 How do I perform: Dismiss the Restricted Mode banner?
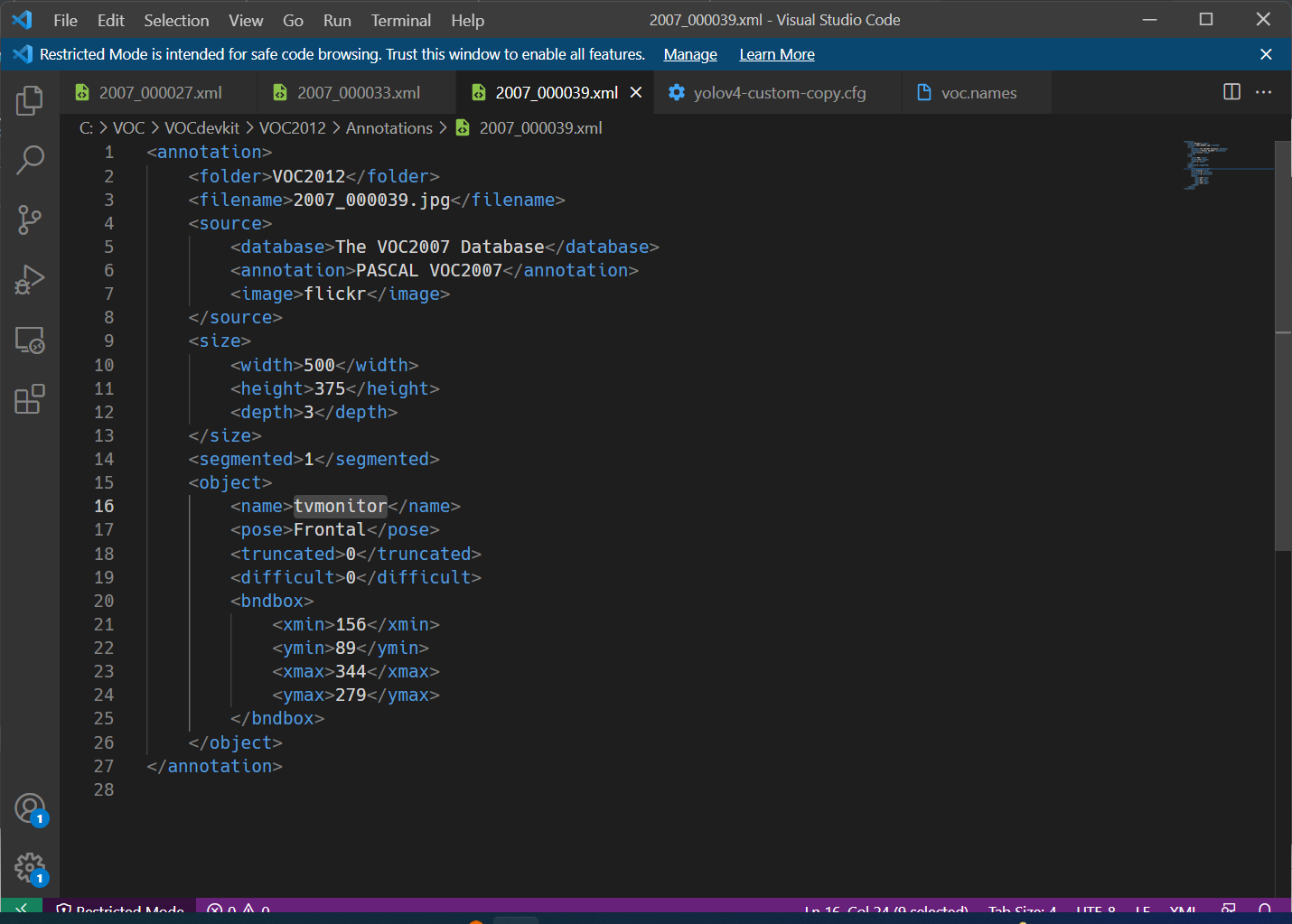coord(1266,54)
